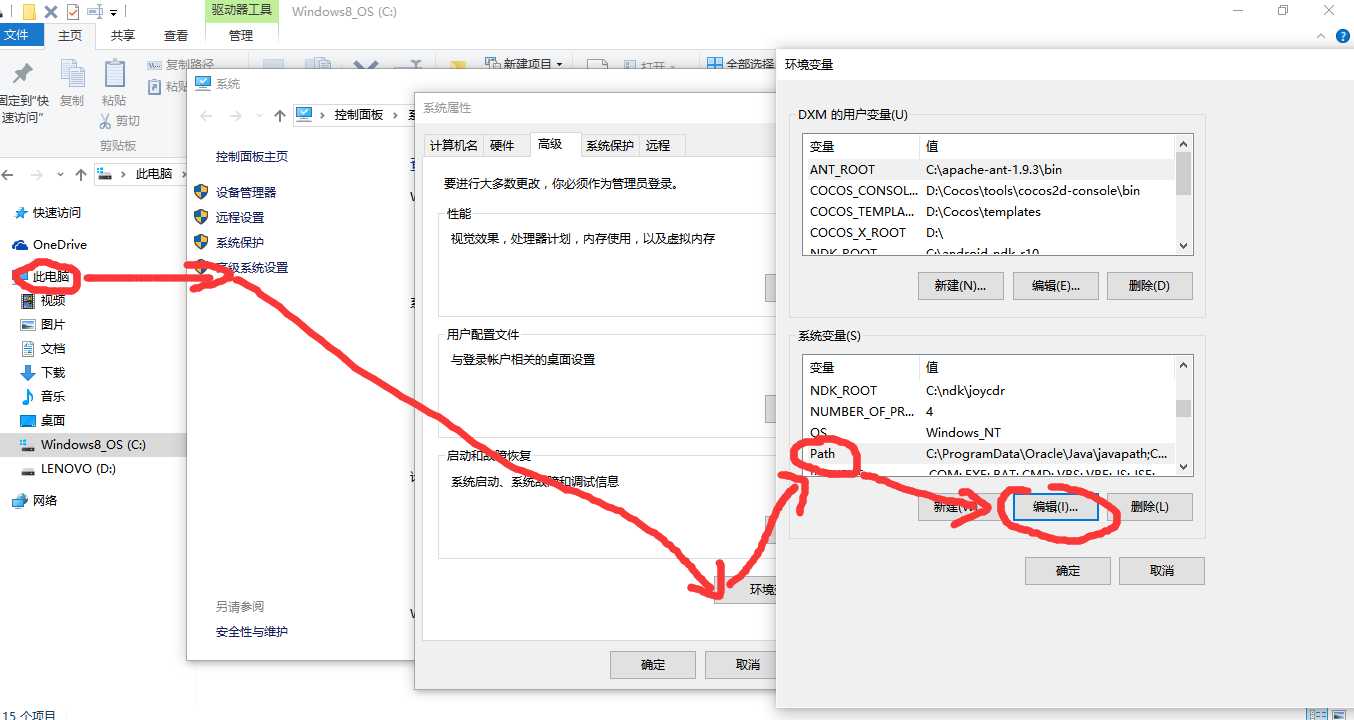
Task: Select Windows8_OS (C:) drive in sidebar
Action: (93, 444)
